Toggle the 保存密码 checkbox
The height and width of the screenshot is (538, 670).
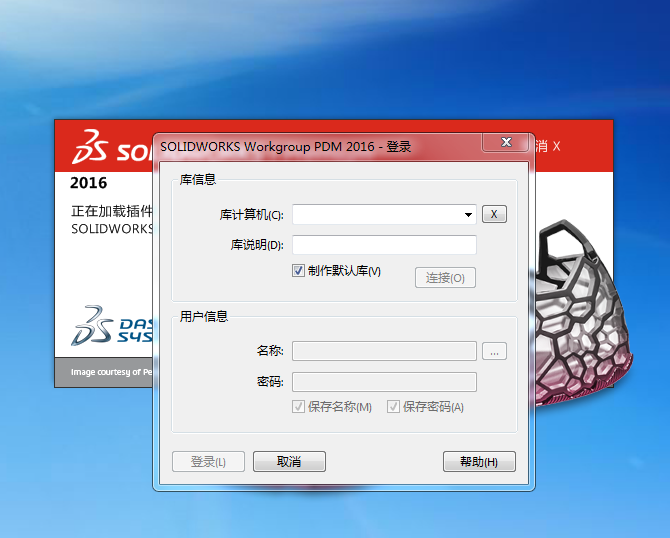[x=393, y=406]
